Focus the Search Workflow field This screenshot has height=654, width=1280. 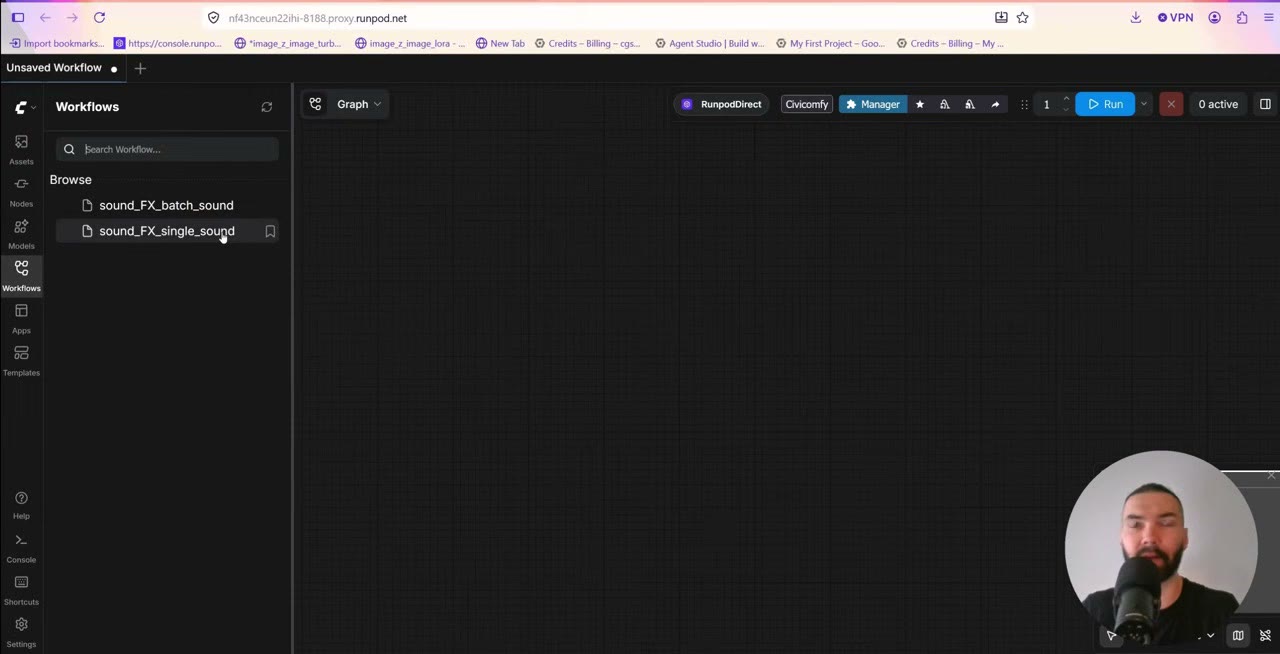[167, 149]
